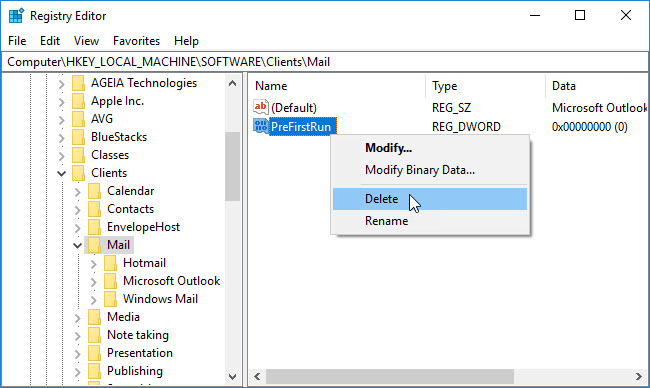Choose Modify Binary Data... in context menu
Viewport: 650px width, 388px height.
pos(430,170)
